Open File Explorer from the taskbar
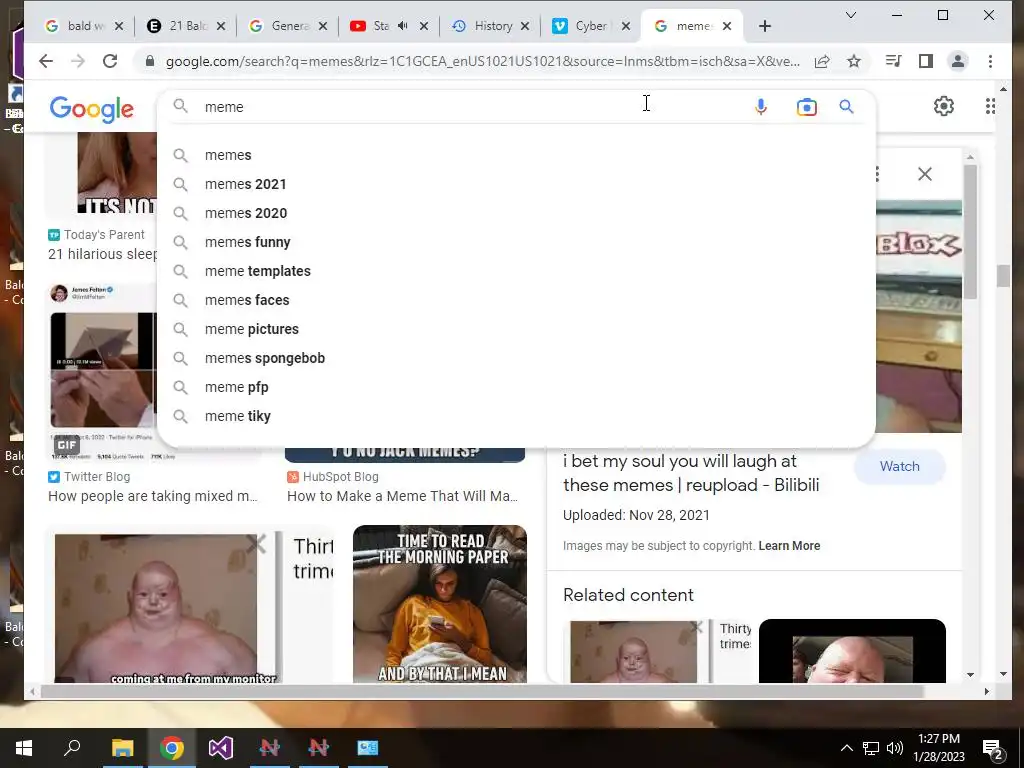 click(123, 748)
